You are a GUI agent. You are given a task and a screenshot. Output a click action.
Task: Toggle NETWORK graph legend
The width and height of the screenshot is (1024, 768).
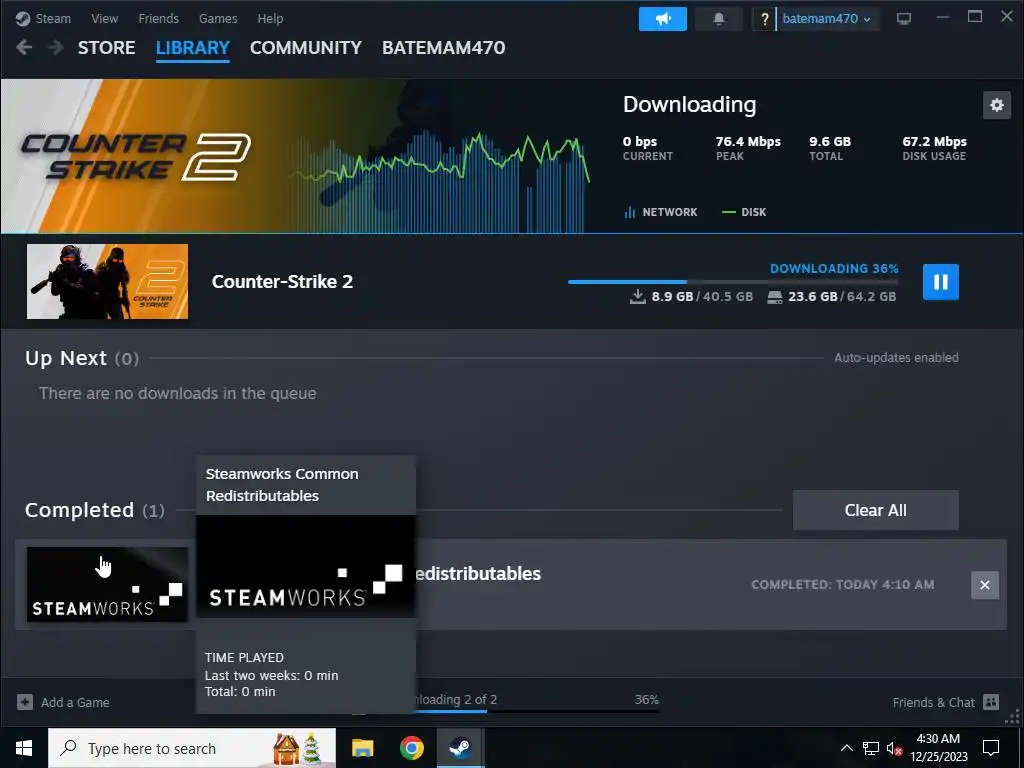coord(661,212)
